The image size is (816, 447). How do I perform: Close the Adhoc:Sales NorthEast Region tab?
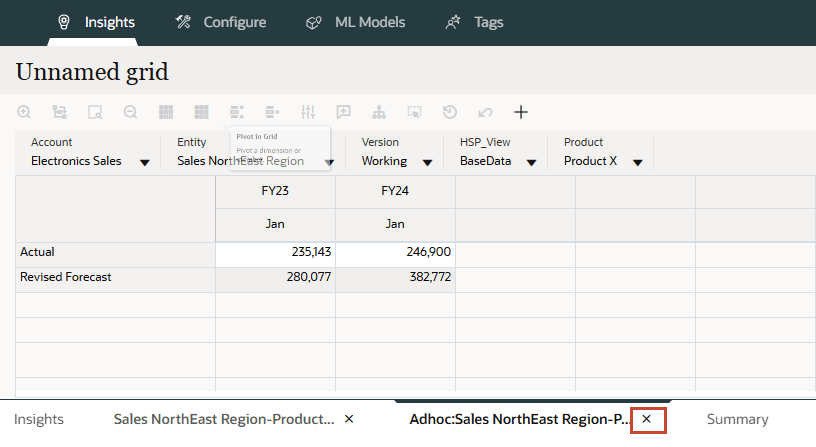[647, 419]
